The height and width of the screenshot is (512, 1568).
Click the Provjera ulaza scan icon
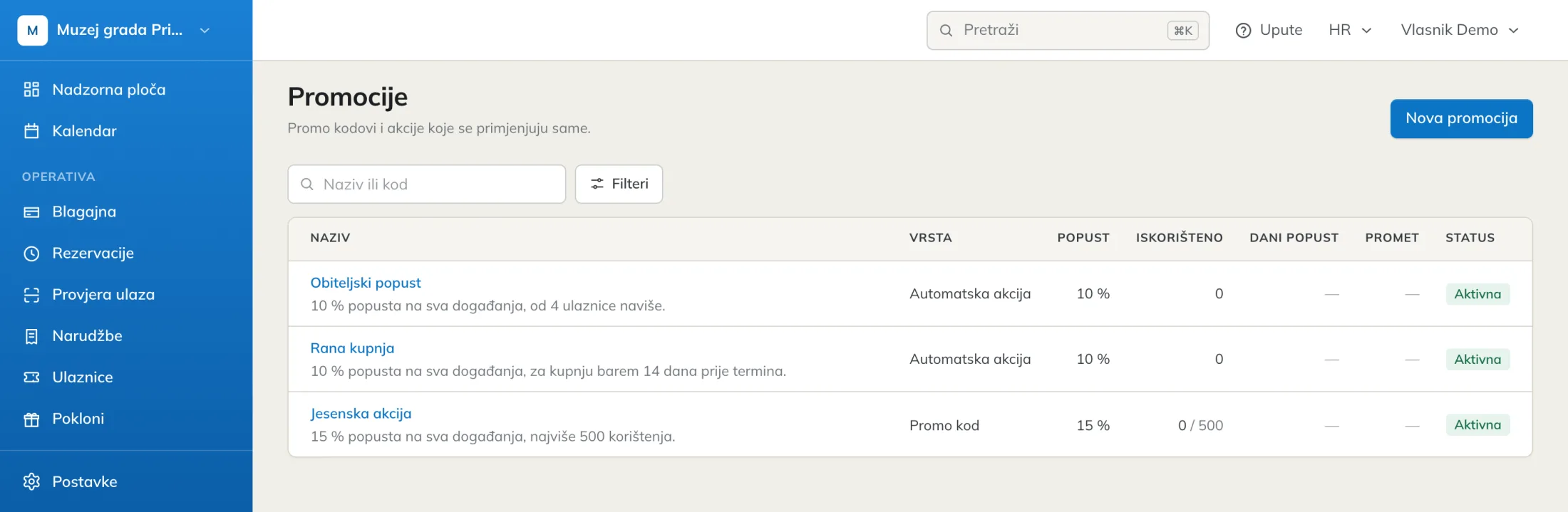[x=31, y=295]
